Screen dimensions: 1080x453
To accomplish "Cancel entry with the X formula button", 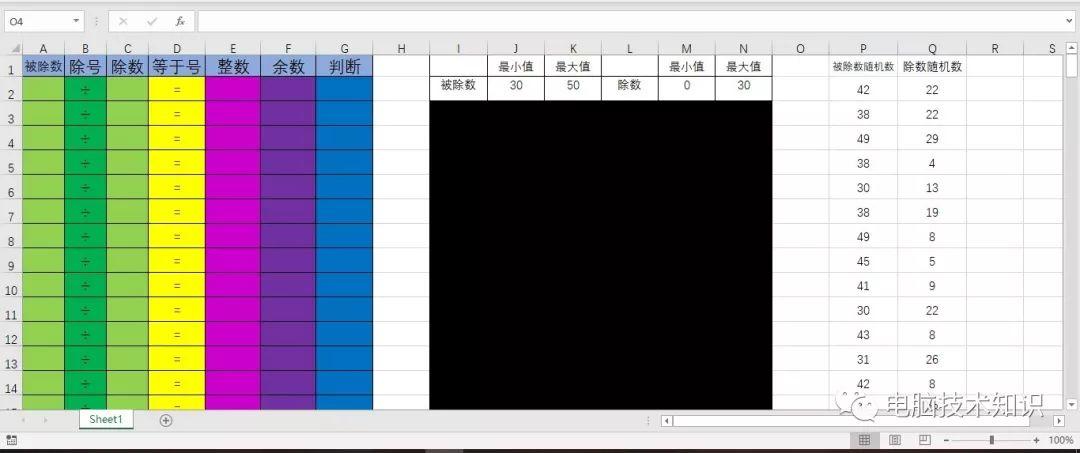I will [123, 21].
